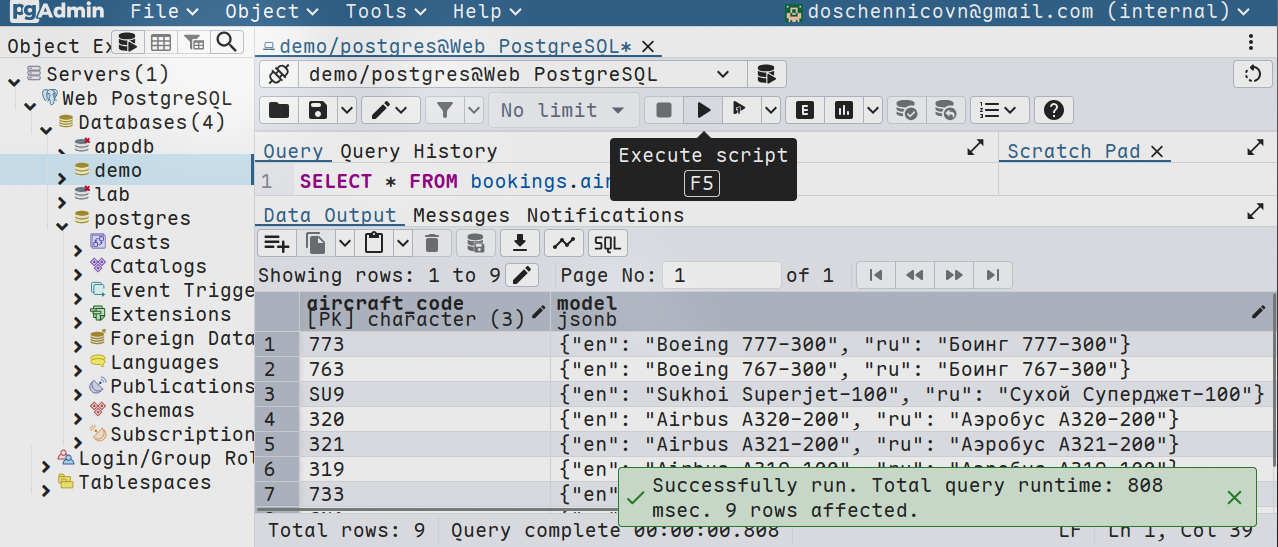Click the Page No input field

pyautogui.click(x=723, y=275)
